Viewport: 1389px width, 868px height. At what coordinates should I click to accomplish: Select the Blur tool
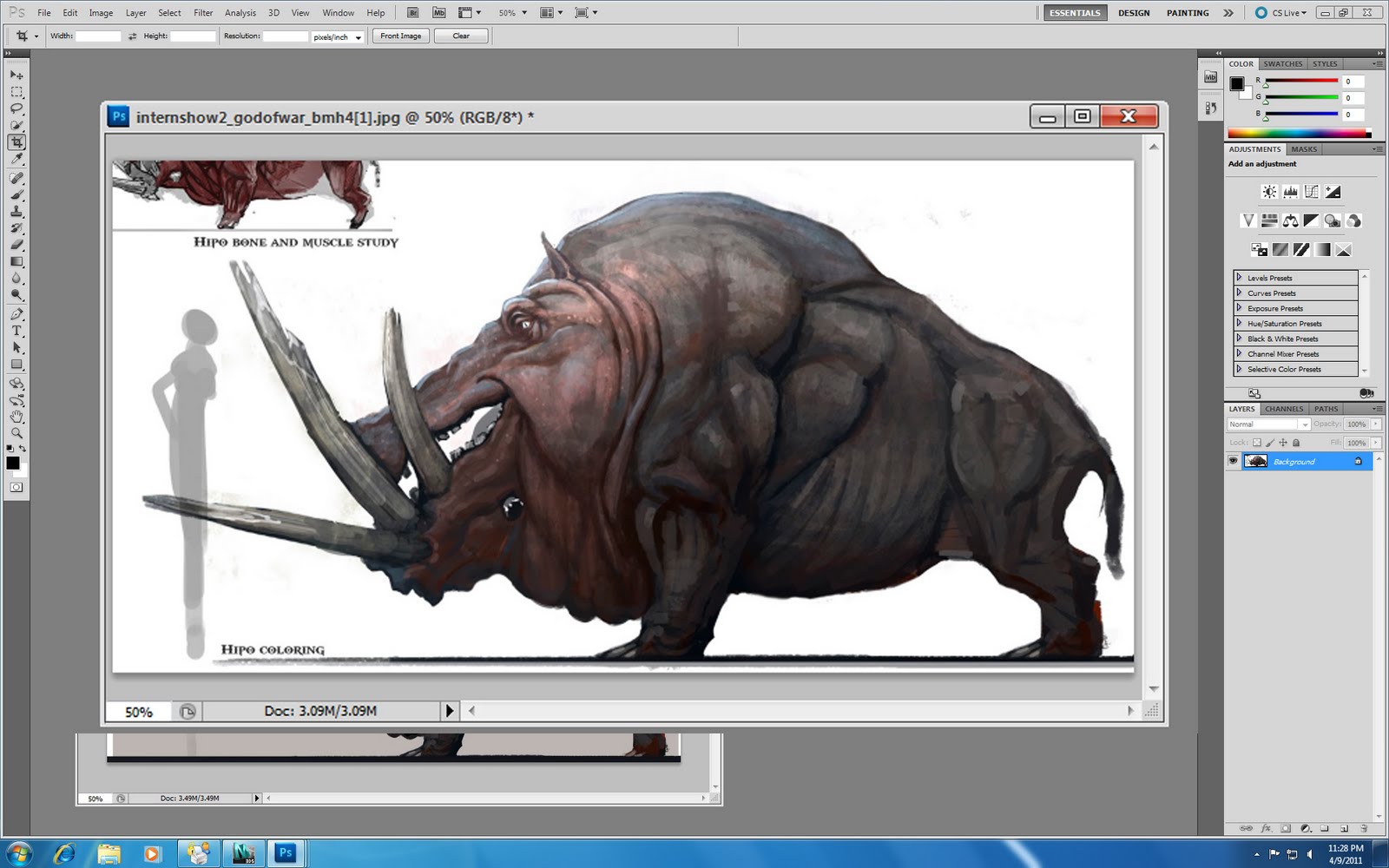click(16, 279)
